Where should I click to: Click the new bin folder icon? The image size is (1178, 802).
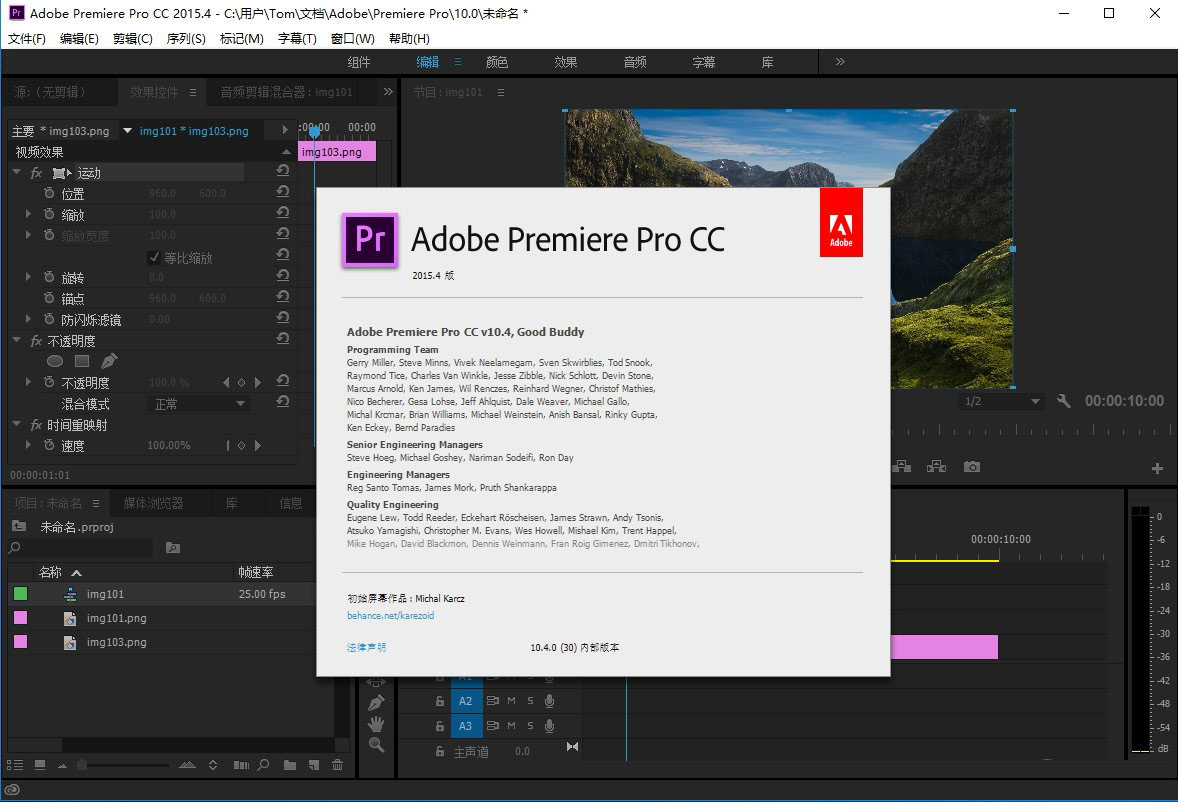290,765
